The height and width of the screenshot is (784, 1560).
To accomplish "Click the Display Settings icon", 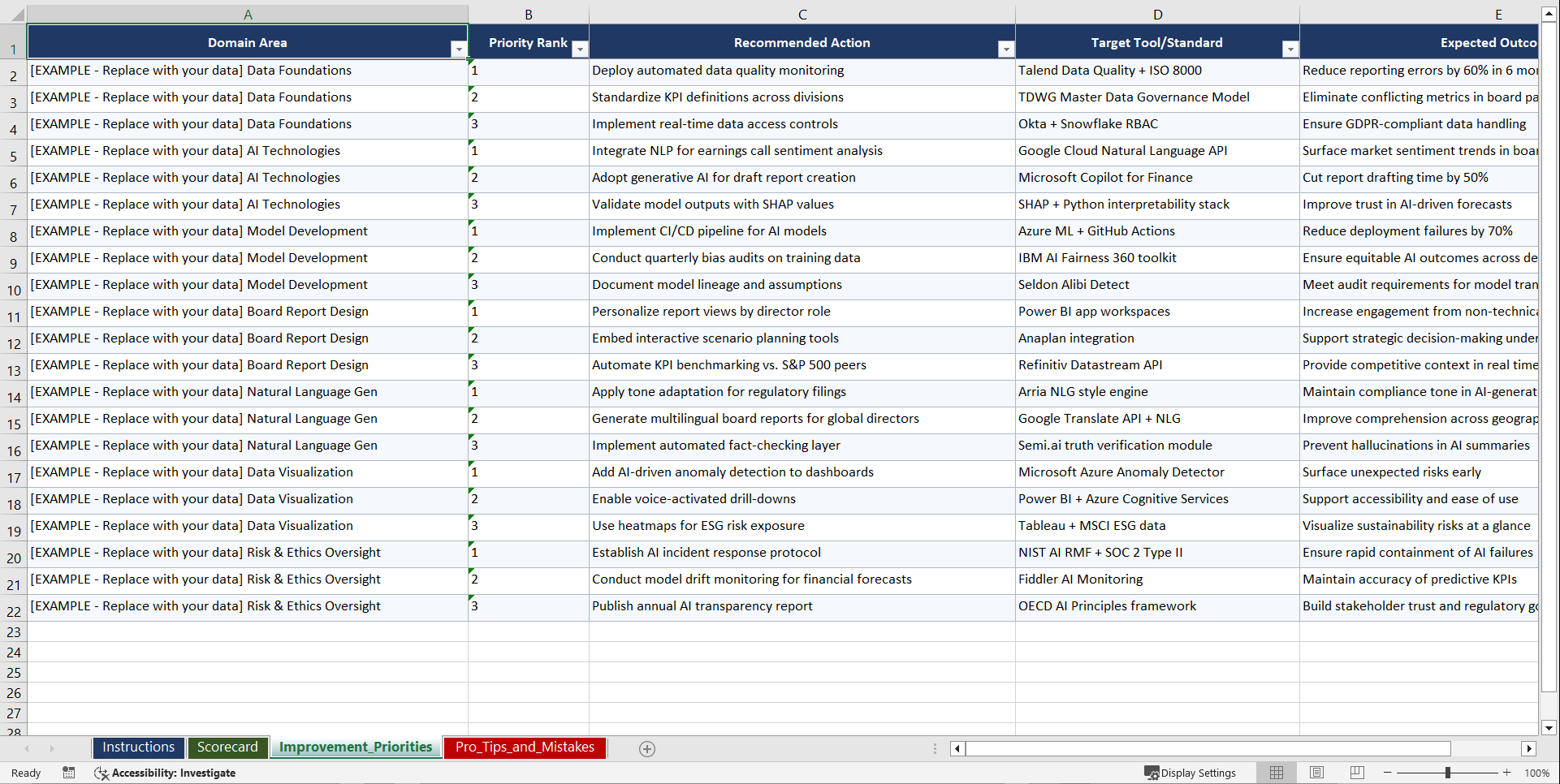I will point(1190,772).
